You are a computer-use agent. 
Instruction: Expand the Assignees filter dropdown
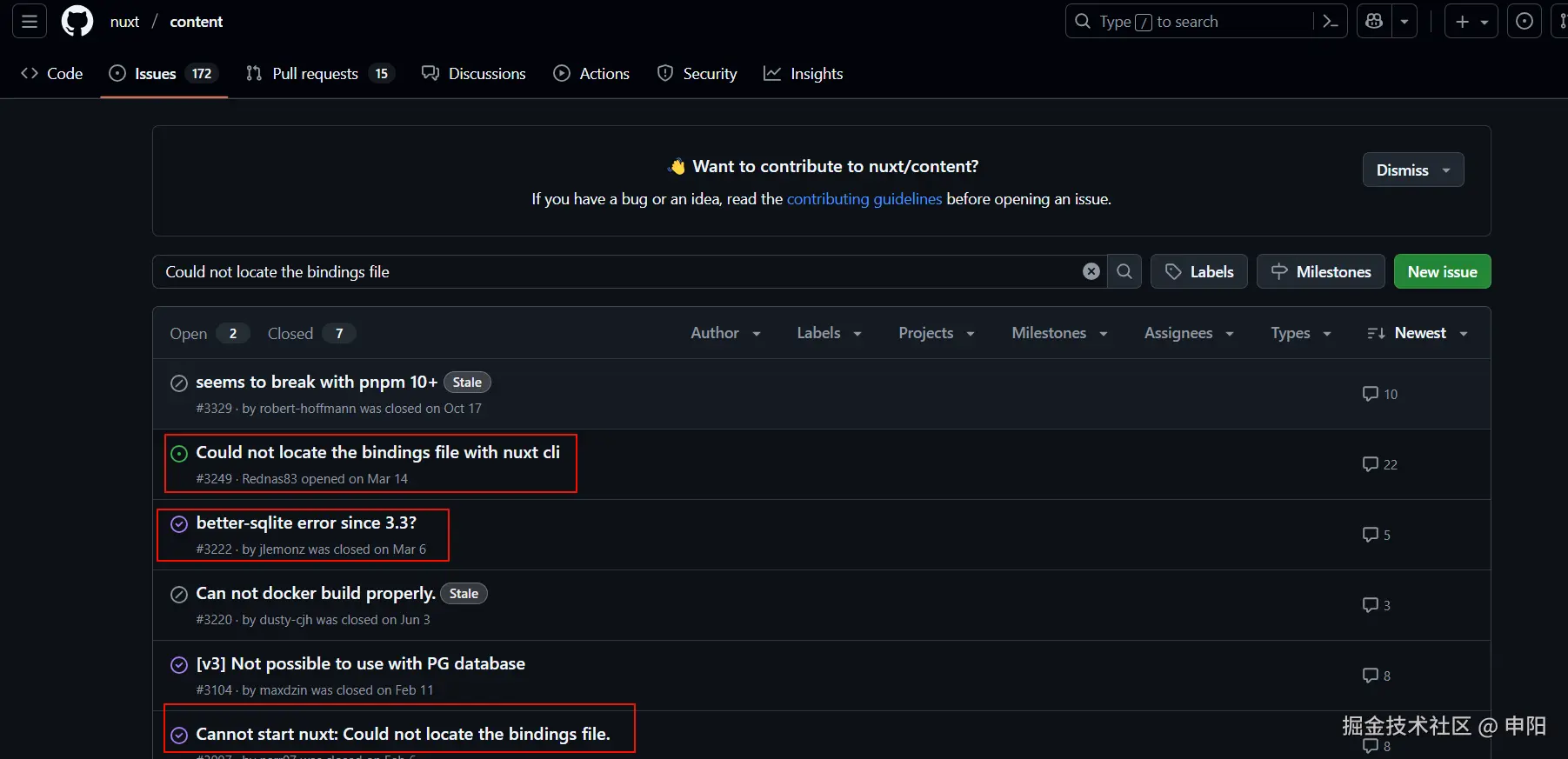coord(1190,333)
